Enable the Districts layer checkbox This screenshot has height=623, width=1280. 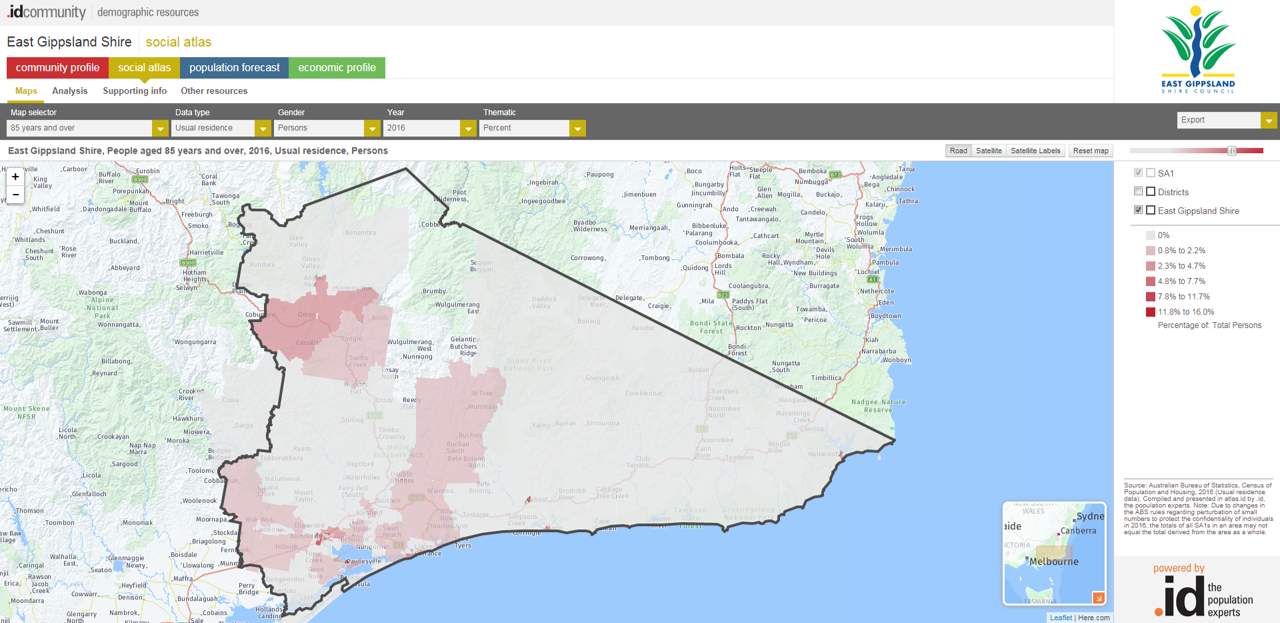click(1138, 191)
